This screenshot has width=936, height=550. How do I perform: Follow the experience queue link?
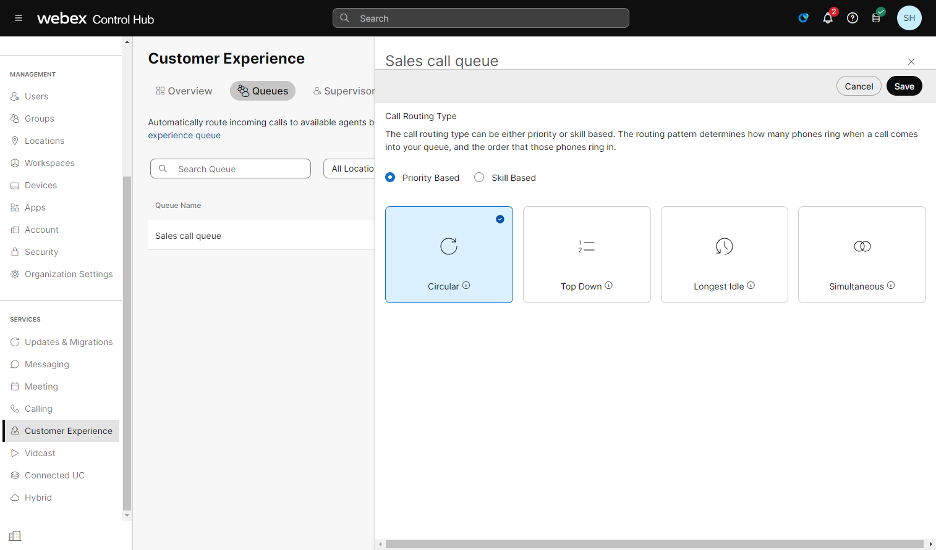184,135
